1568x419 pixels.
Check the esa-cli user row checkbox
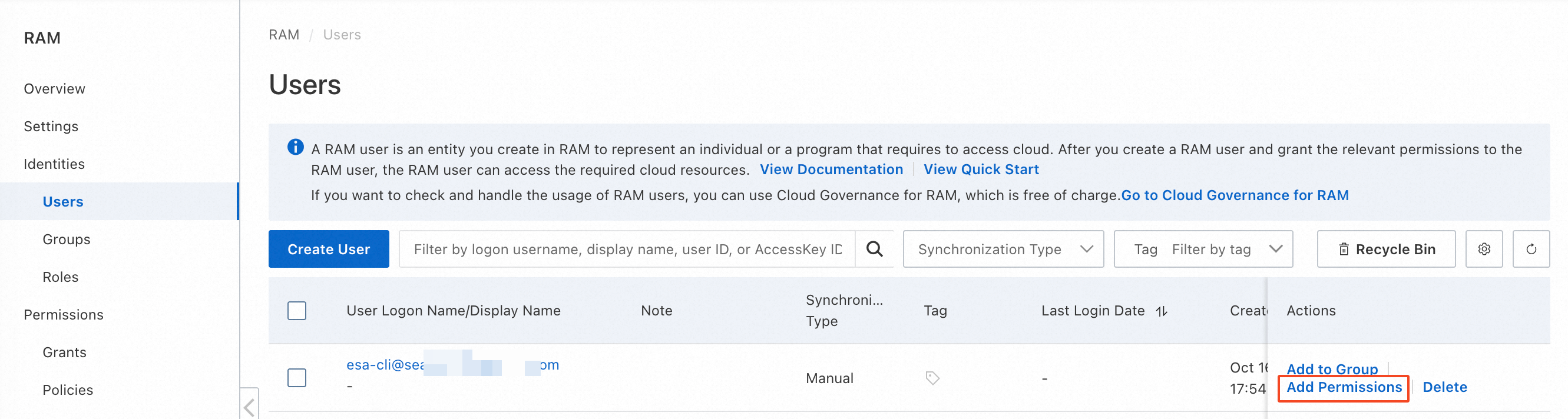pyautogui.click(x=296, y=378)
